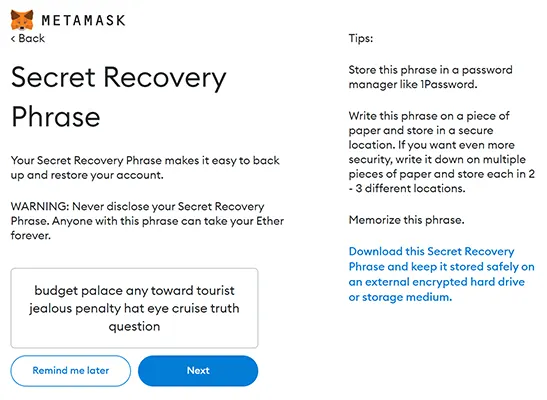This screenshot has height=400, width=547.
Task: Click the MetaMask fox logo
Action: click(x=22, y=20)
